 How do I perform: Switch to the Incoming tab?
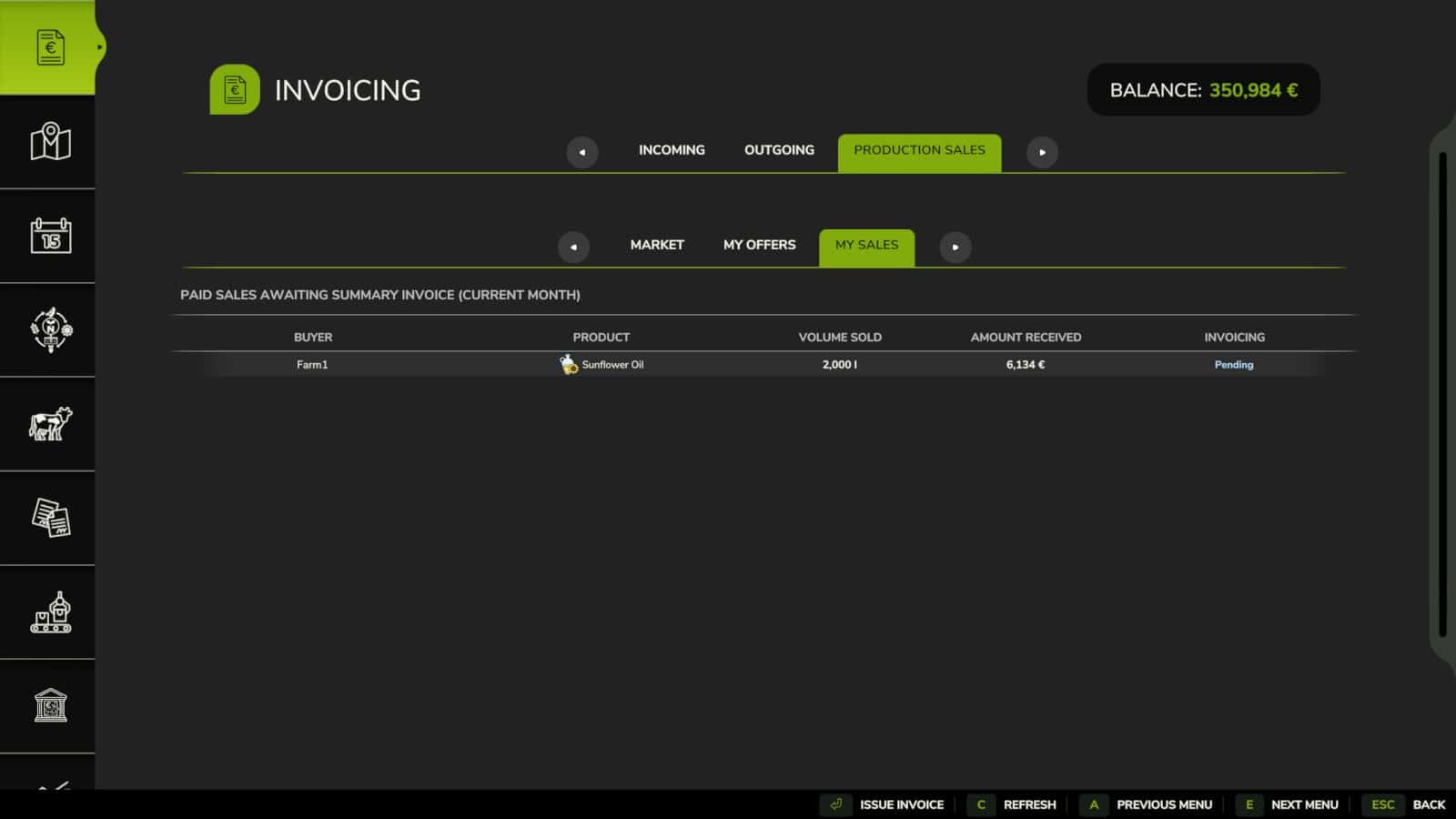pos(672,150)
